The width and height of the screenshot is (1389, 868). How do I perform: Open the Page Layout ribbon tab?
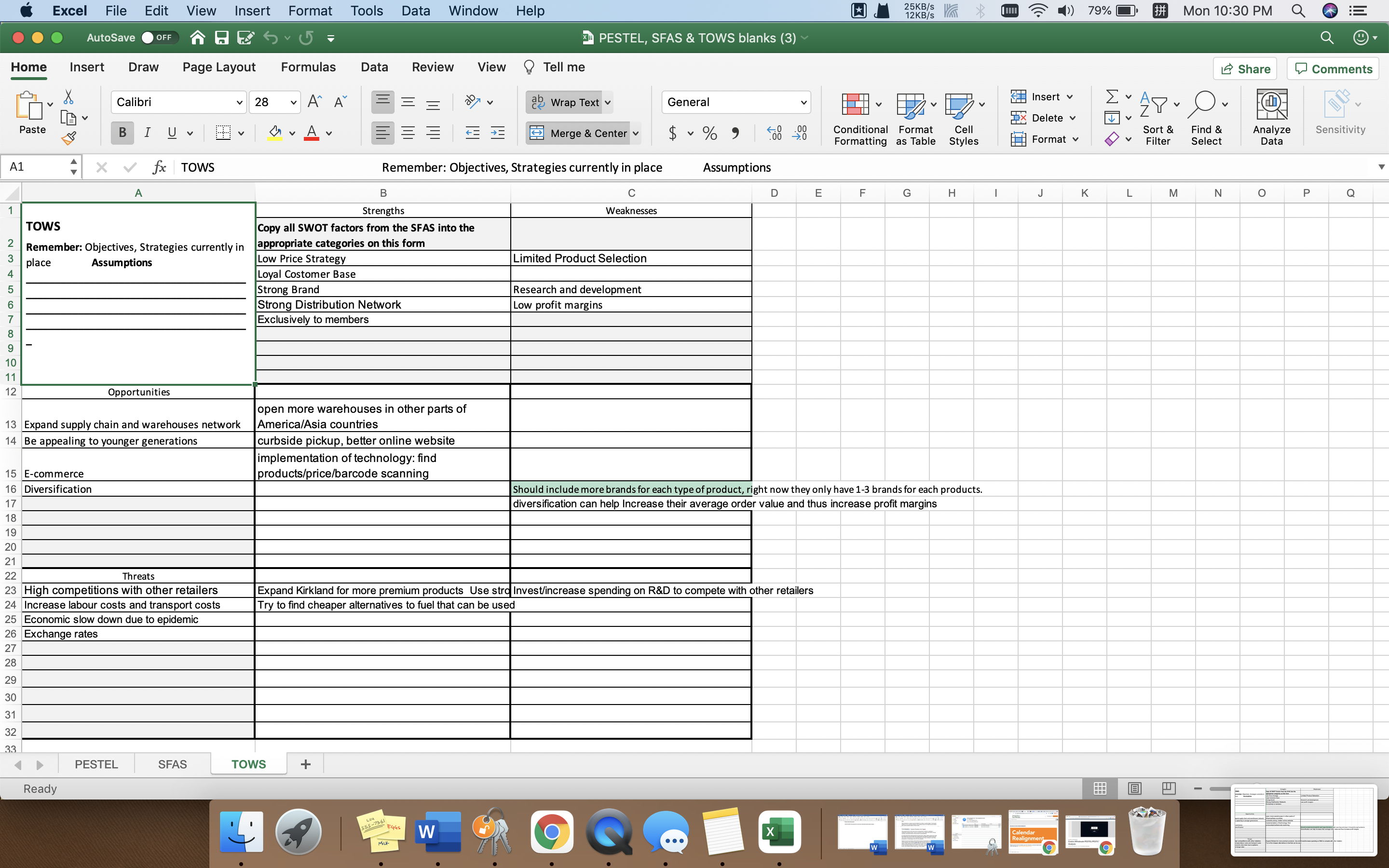point(218,67)
